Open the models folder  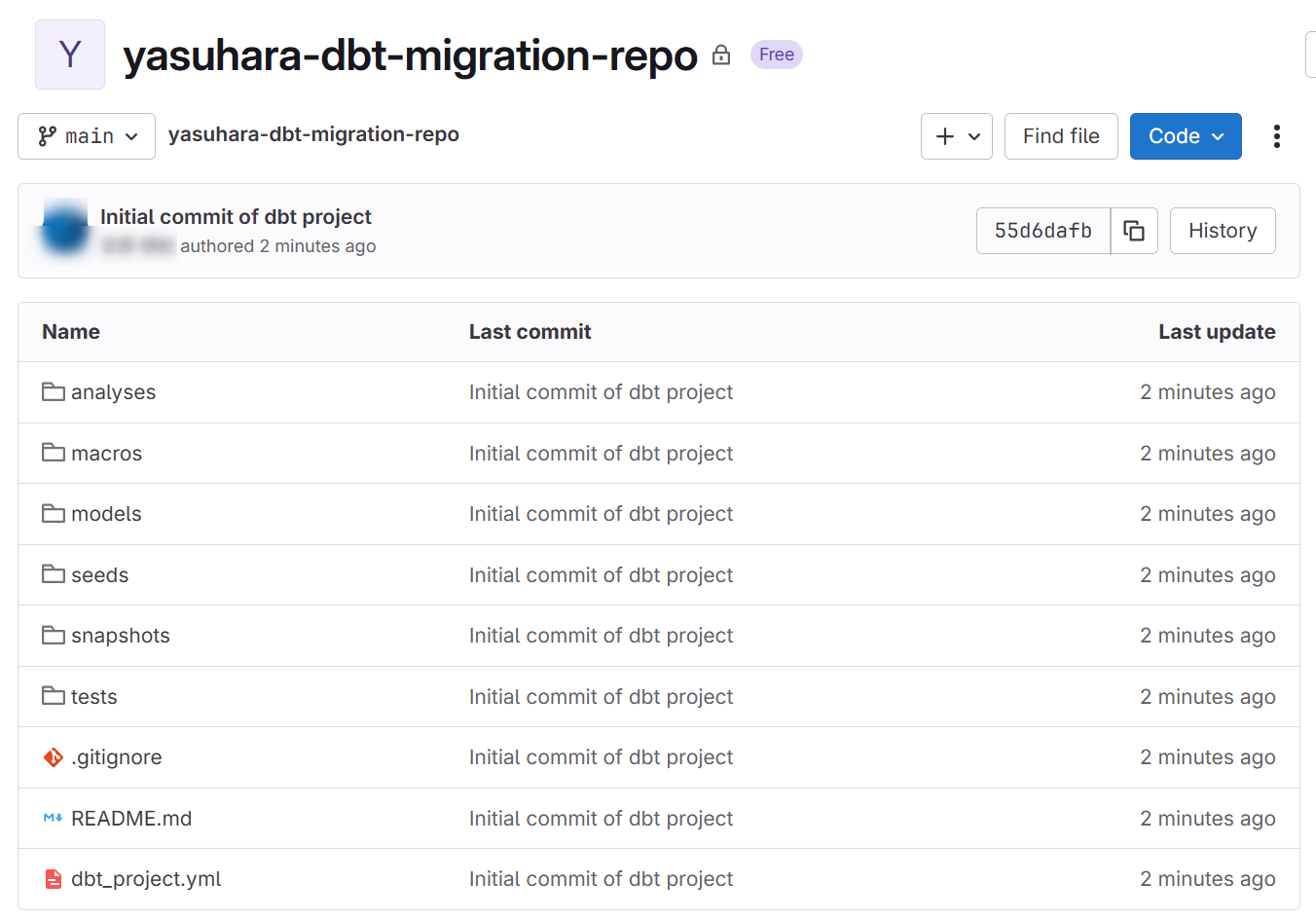coord(106,514)
